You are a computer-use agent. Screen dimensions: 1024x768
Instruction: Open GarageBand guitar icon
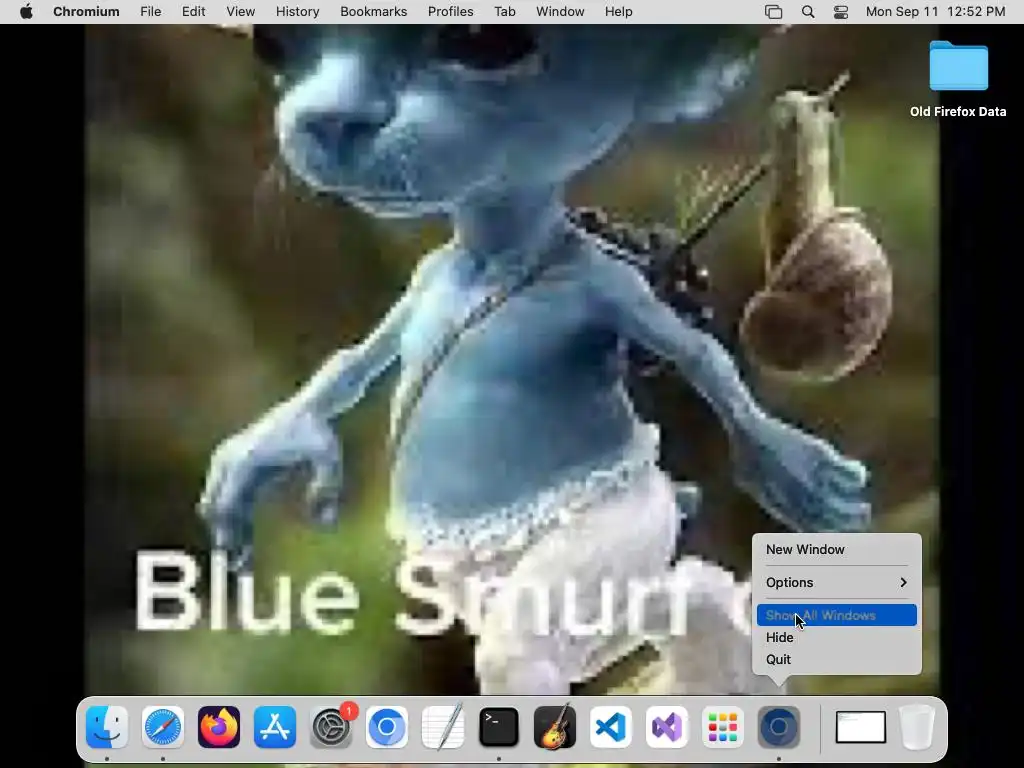(x=555, y=727)
